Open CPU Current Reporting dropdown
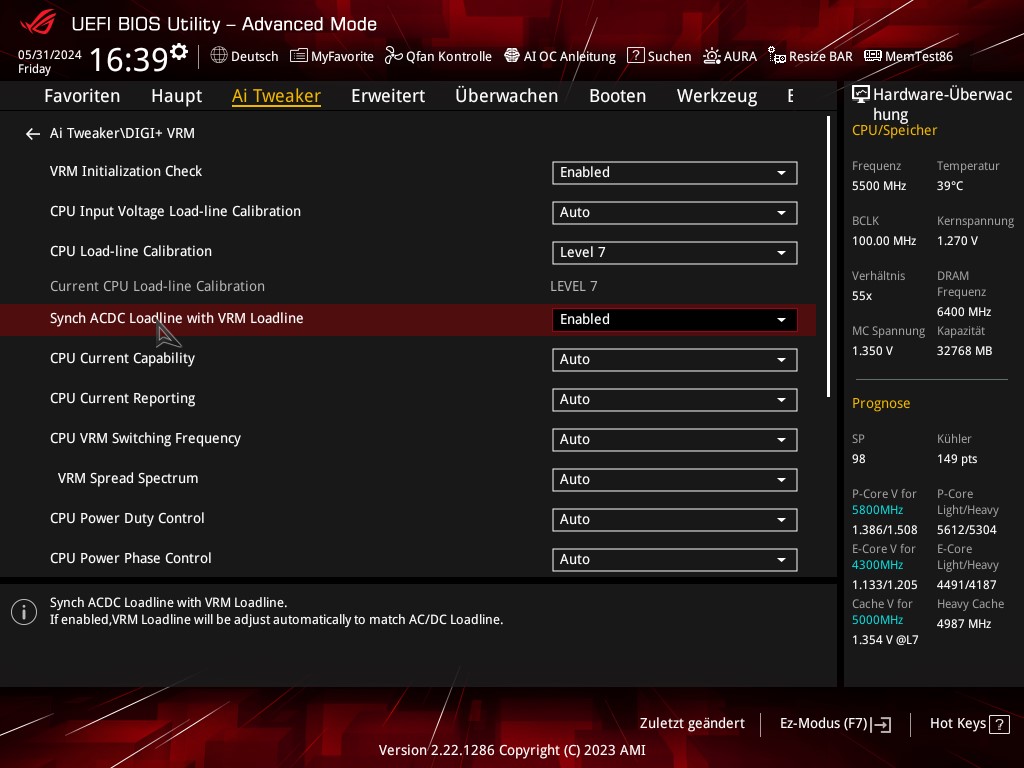The width and height of the screenshot is (1024, 768). (675, 400)
